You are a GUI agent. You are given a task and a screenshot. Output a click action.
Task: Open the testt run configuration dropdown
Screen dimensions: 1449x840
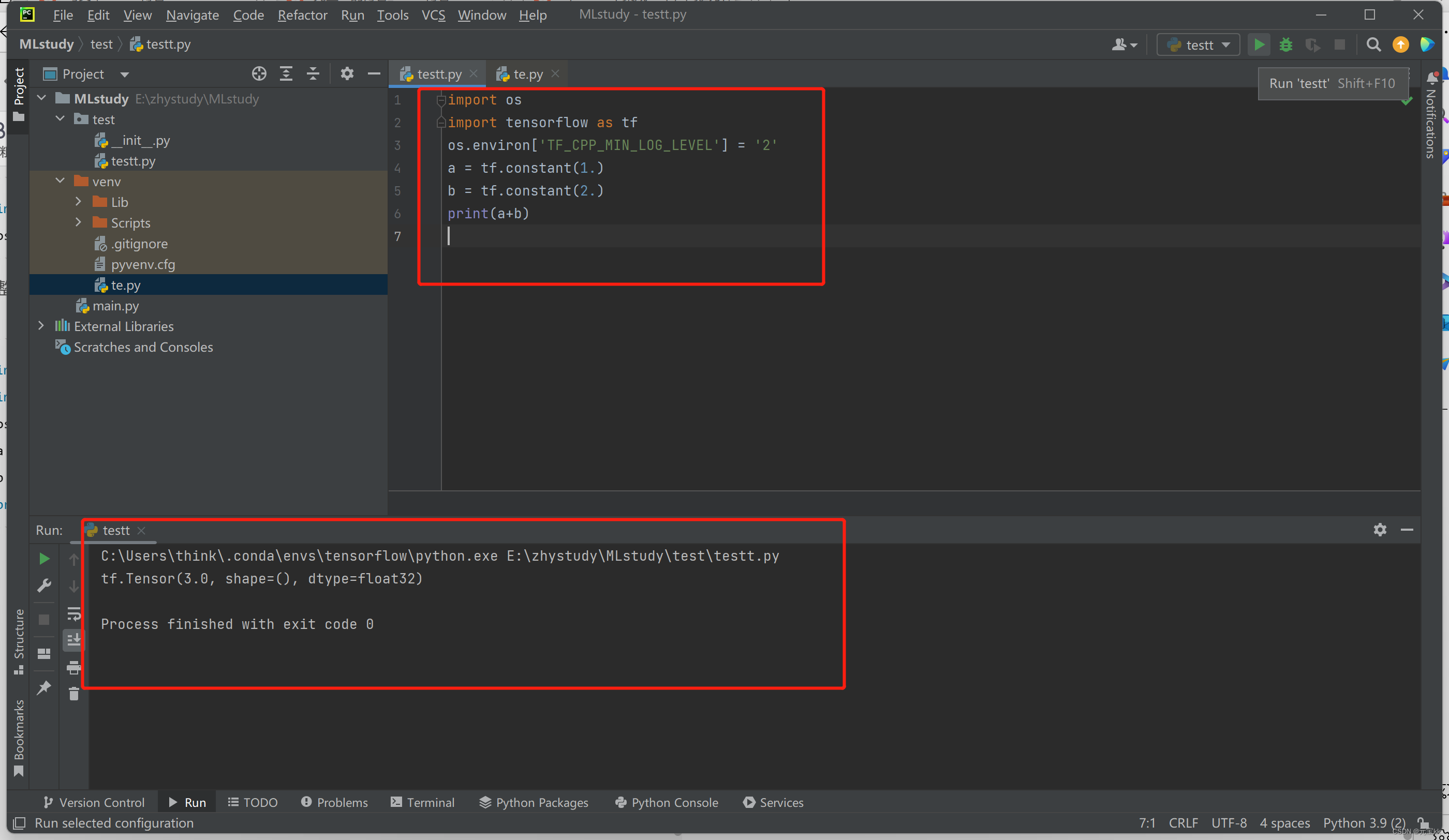tap(1199, 45)
